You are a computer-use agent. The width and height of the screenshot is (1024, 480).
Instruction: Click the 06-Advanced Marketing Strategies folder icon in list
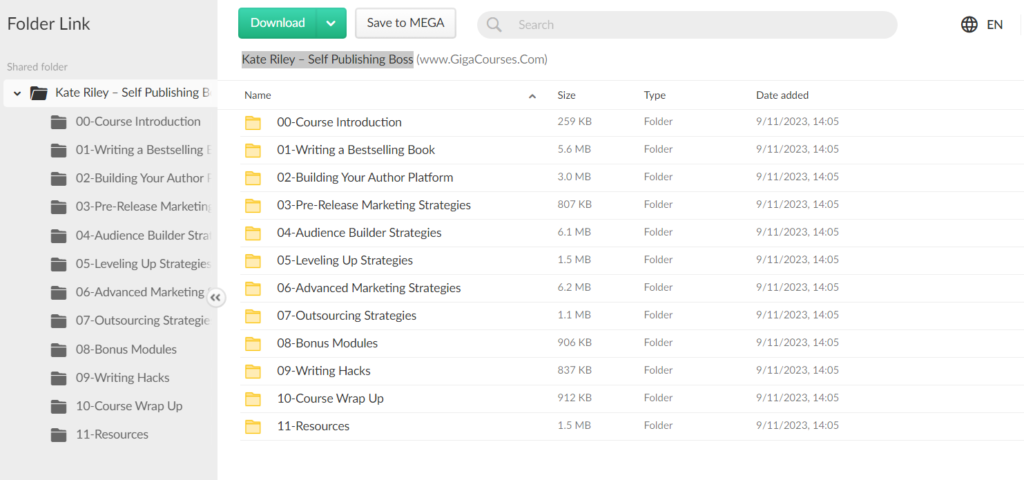click(253, 288)
